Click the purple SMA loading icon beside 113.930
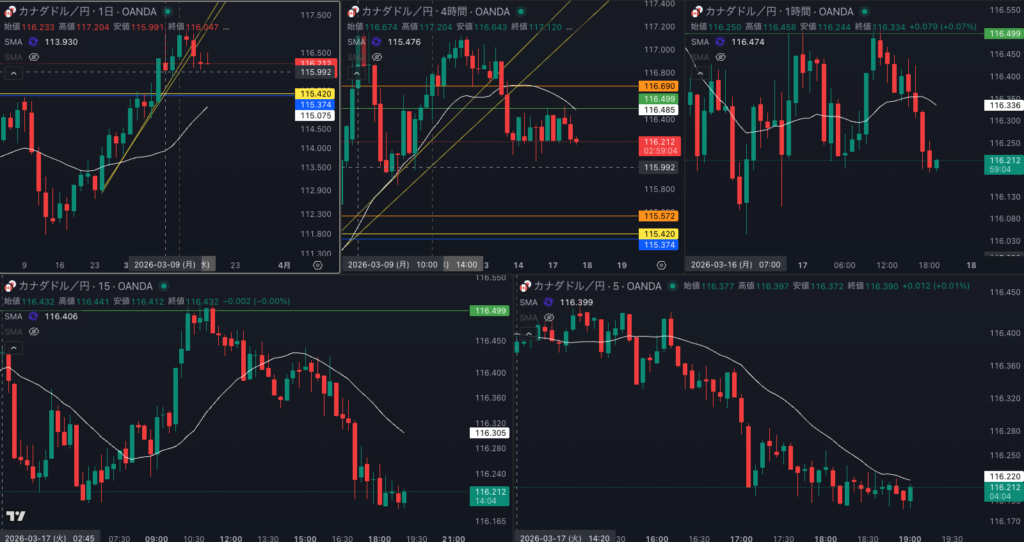Image resolution: width=1024 pixels, height=542 pixels. 33,42
